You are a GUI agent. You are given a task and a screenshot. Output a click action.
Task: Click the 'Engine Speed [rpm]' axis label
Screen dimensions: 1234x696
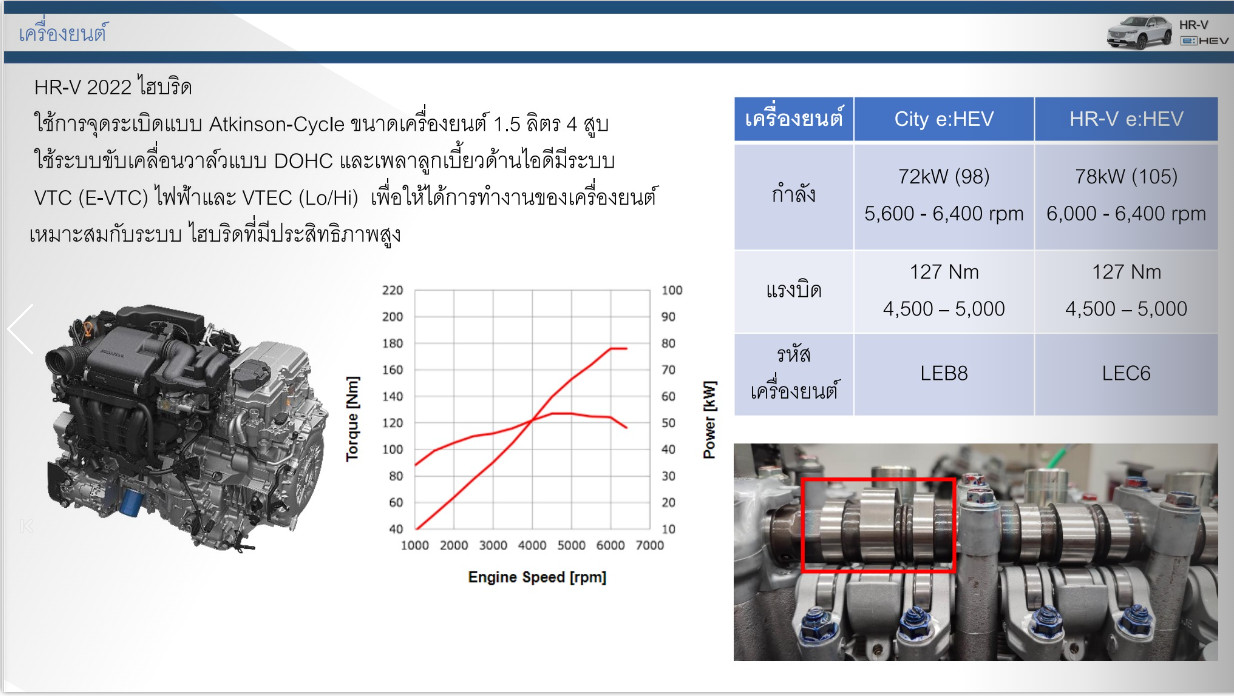[537, 577]
